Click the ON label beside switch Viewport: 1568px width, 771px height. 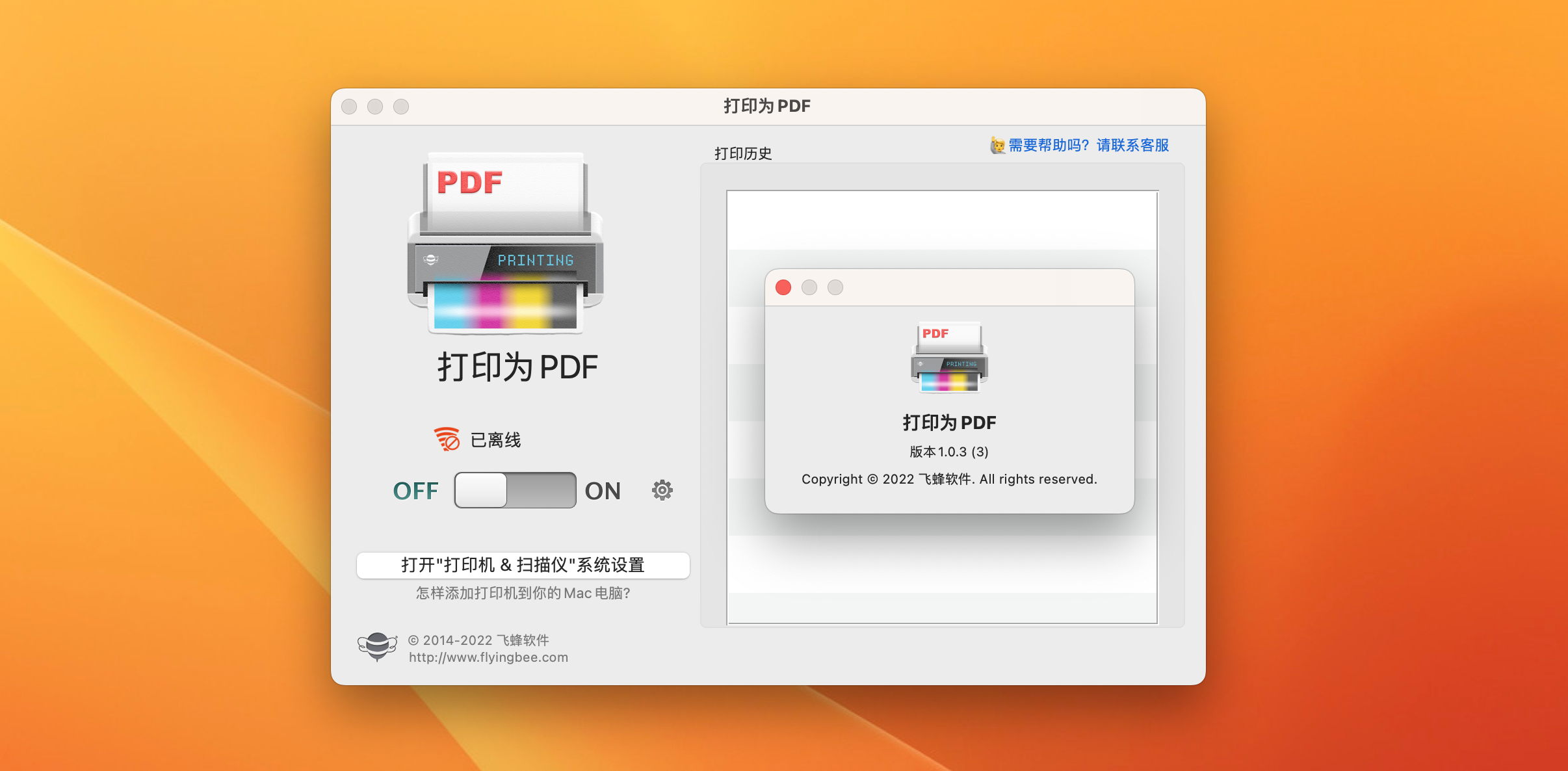(x=603, y=491)
